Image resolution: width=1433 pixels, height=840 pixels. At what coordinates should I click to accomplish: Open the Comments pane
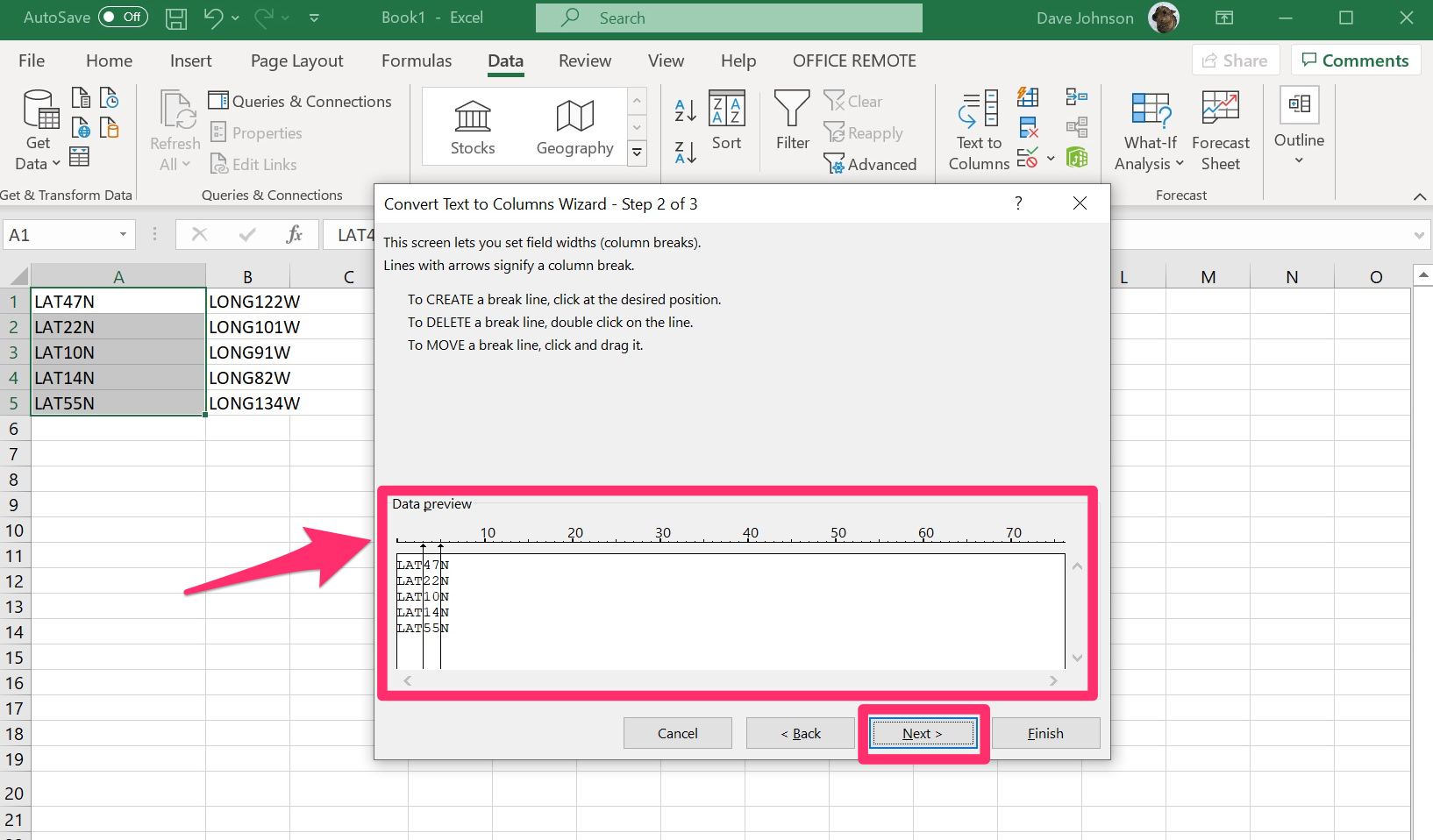(1355, 61)
